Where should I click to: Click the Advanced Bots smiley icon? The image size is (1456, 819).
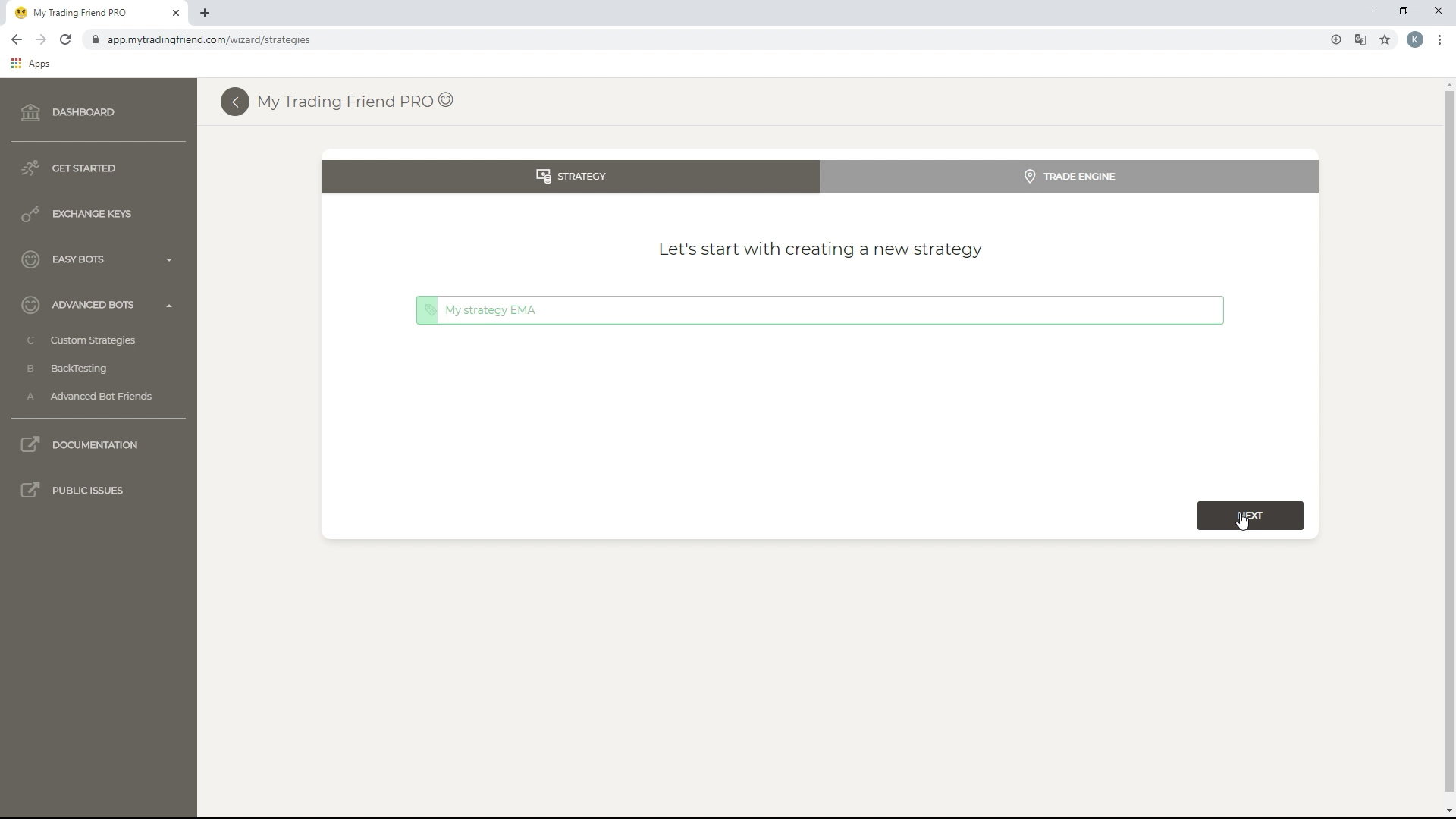click(x=30, y=305)
